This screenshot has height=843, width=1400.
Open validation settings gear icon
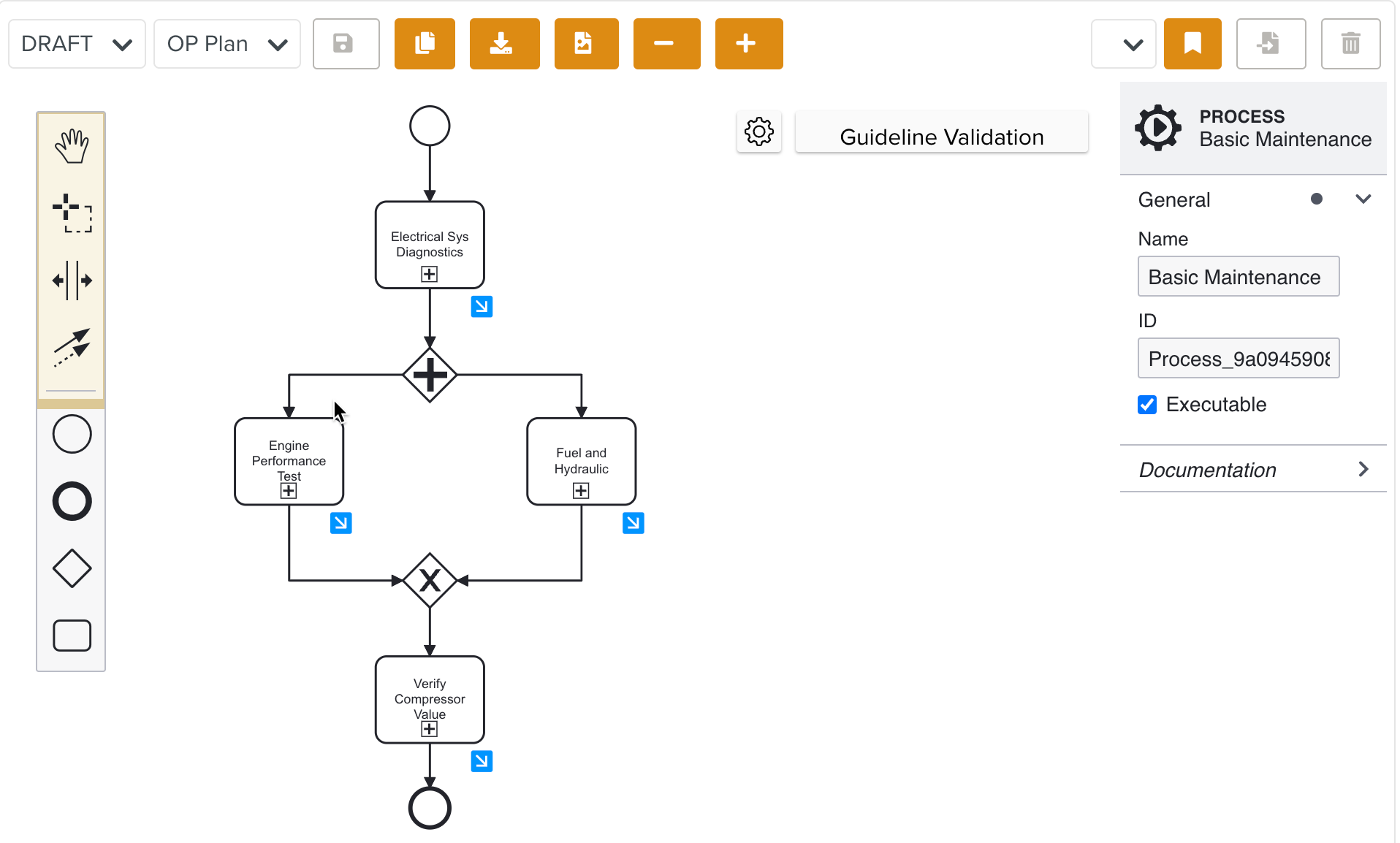(758, 132)
